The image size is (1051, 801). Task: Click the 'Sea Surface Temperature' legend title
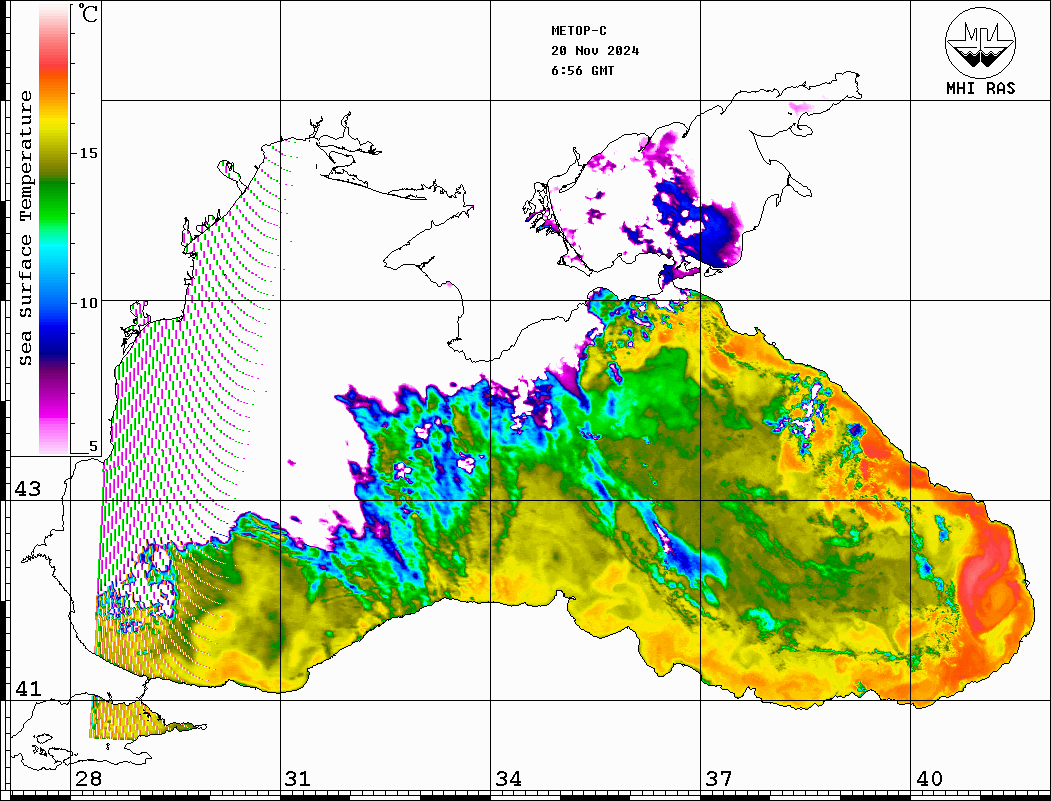click(x=25, y=228)
